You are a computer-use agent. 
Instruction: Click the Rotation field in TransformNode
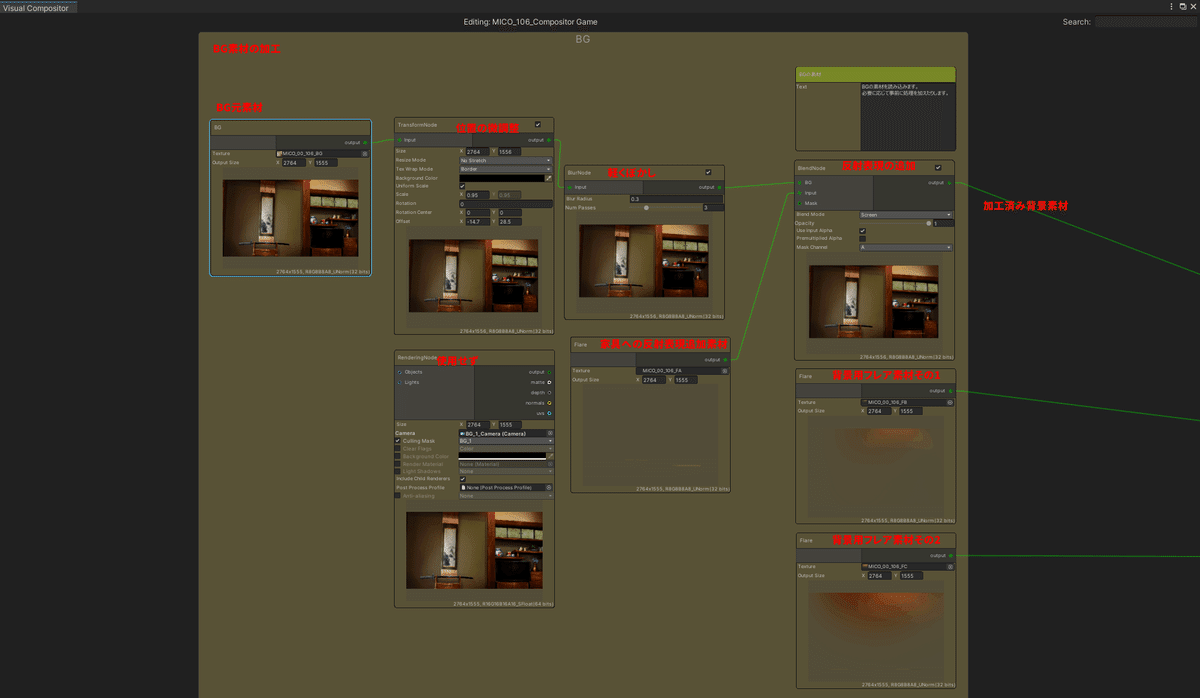coord(505,204)
